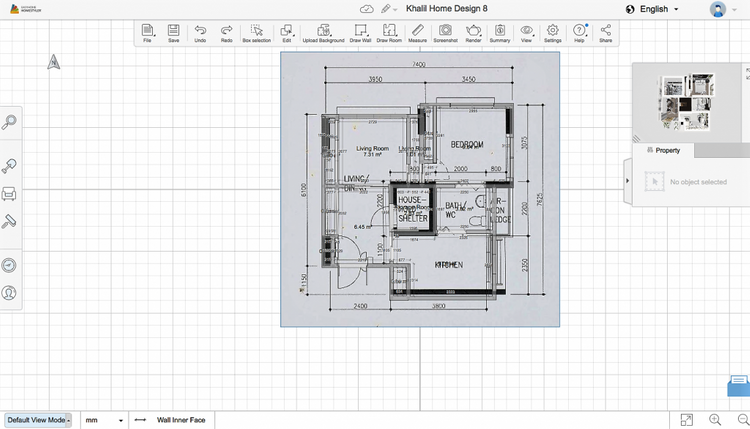Open the blue chat message widget
The image size is (750, 429).
click(739, 385)
